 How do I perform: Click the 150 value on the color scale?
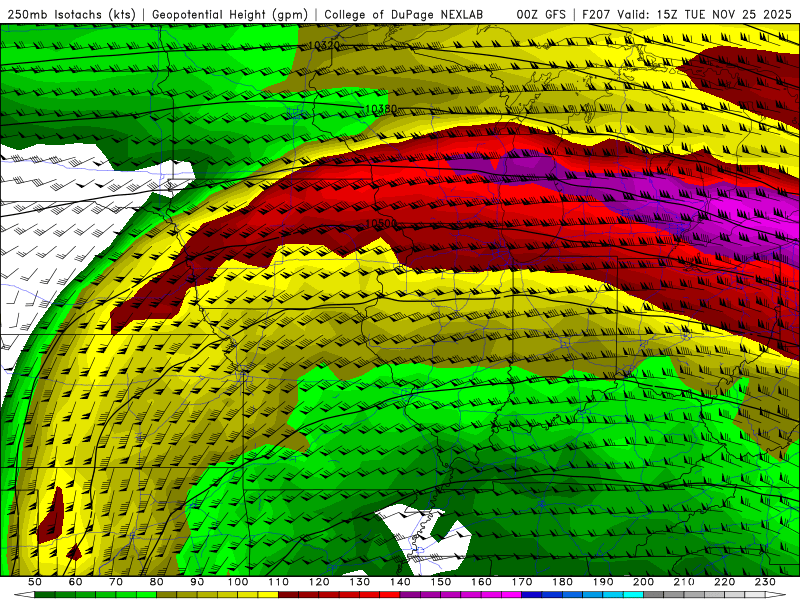point(440,582)
